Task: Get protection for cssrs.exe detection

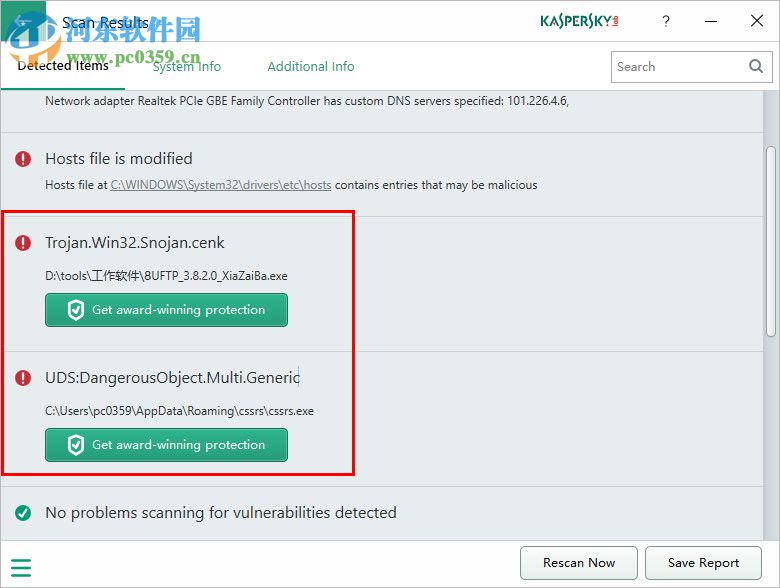Action: click(166, 445)
